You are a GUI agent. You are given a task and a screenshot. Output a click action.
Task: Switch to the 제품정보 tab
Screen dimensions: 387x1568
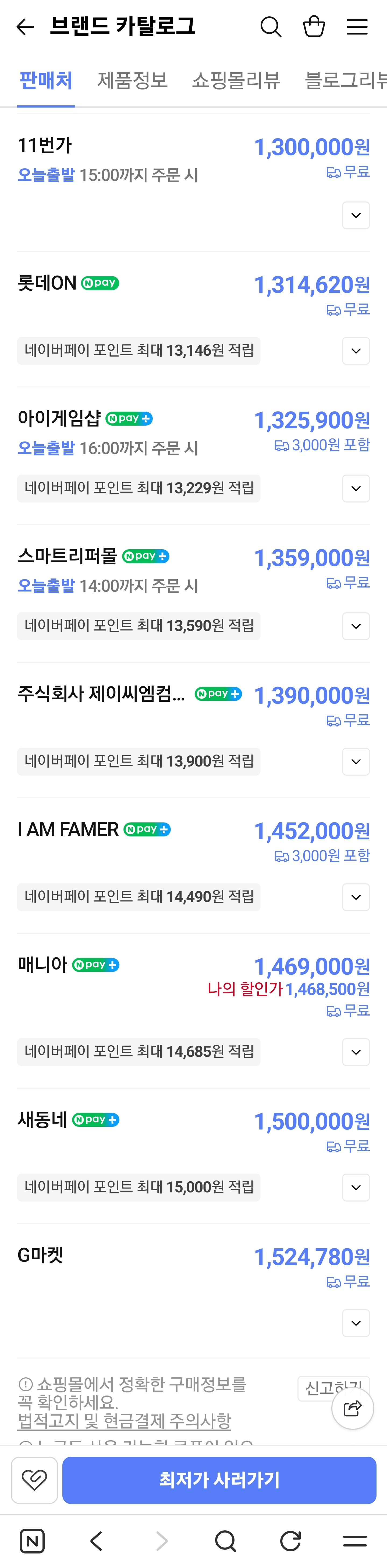click(x=133, y=80)
